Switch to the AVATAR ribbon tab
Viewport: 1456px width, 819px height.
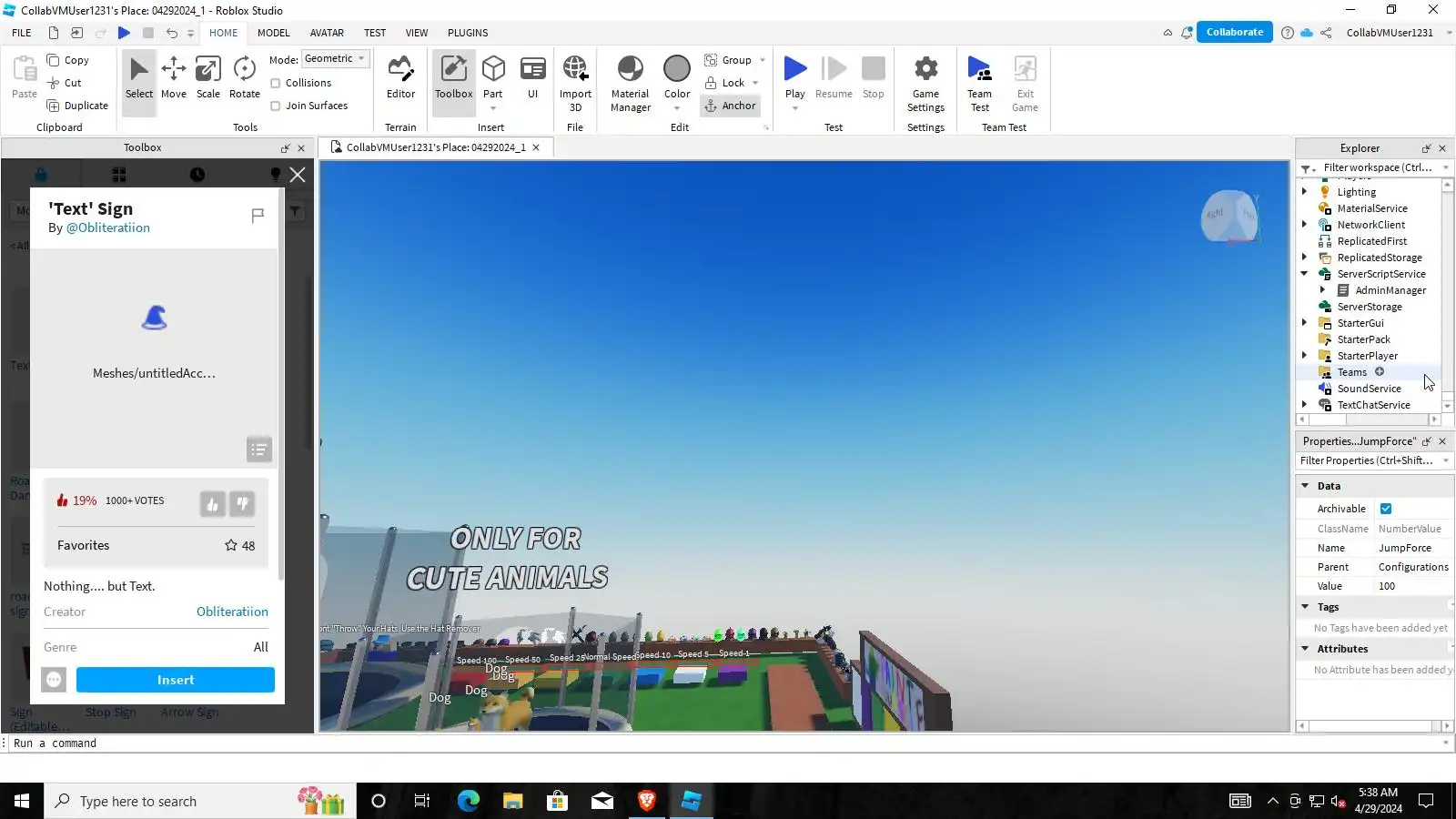[x=327, y=33]
